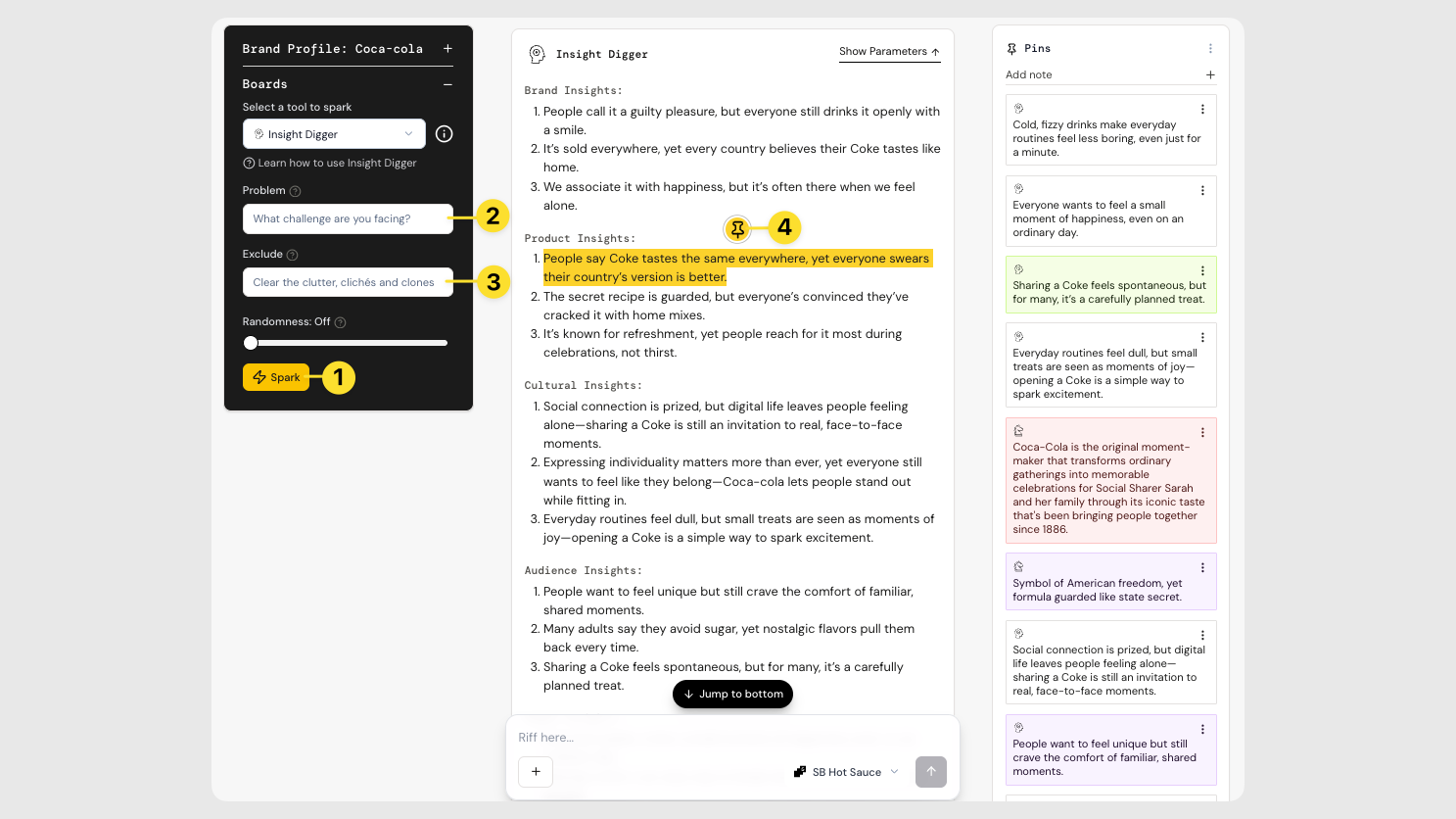Focus the Riff here text input
Screen dimensions: 1456x819
732,738
